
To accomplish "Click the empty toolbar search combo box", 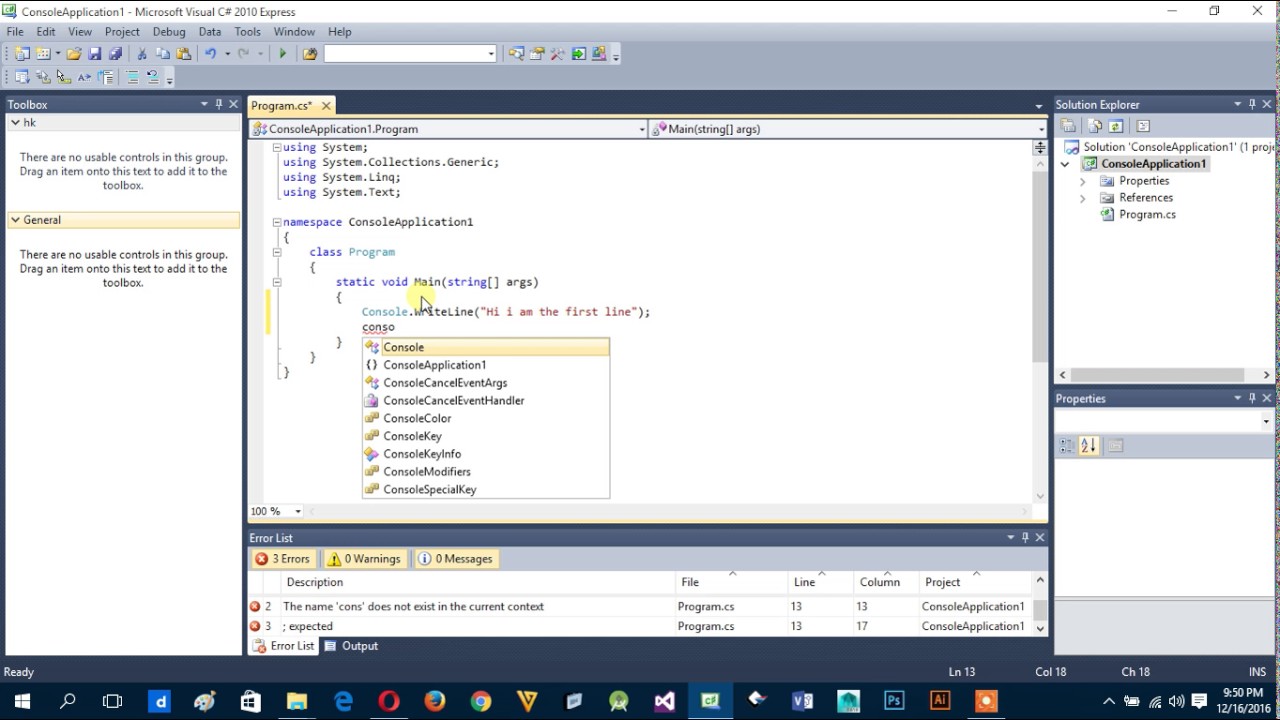I will point(410,54).
